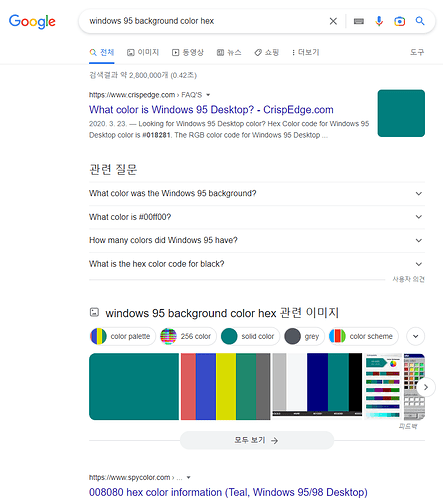Image resolution: width=443 pixels, height=500 pixels.
Task: Click into the search text field
Action: (207, 21)
